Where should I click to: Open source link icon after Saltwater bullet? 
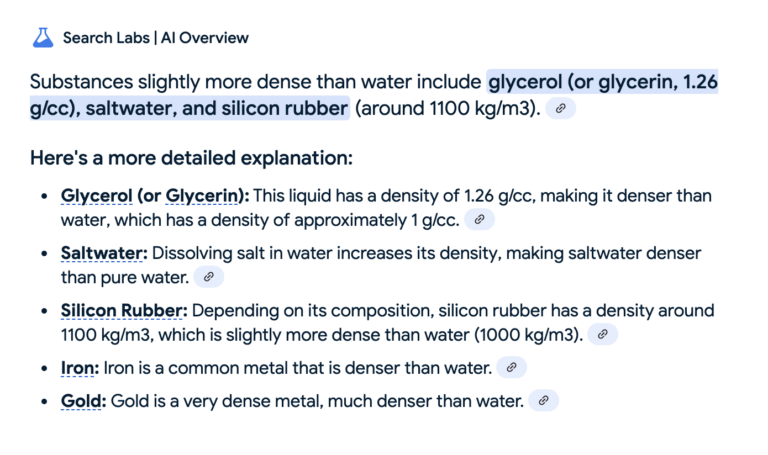(209, 277)
